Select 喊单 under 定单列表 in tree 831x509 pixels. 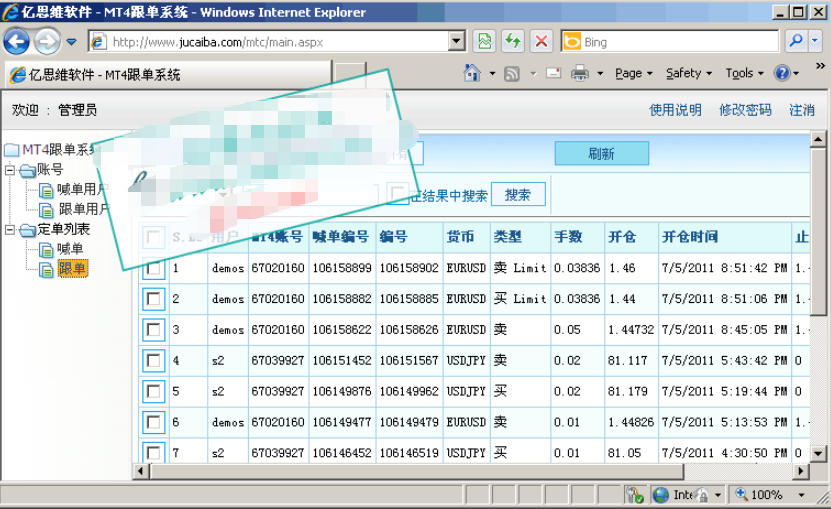[x=70, y=249]
